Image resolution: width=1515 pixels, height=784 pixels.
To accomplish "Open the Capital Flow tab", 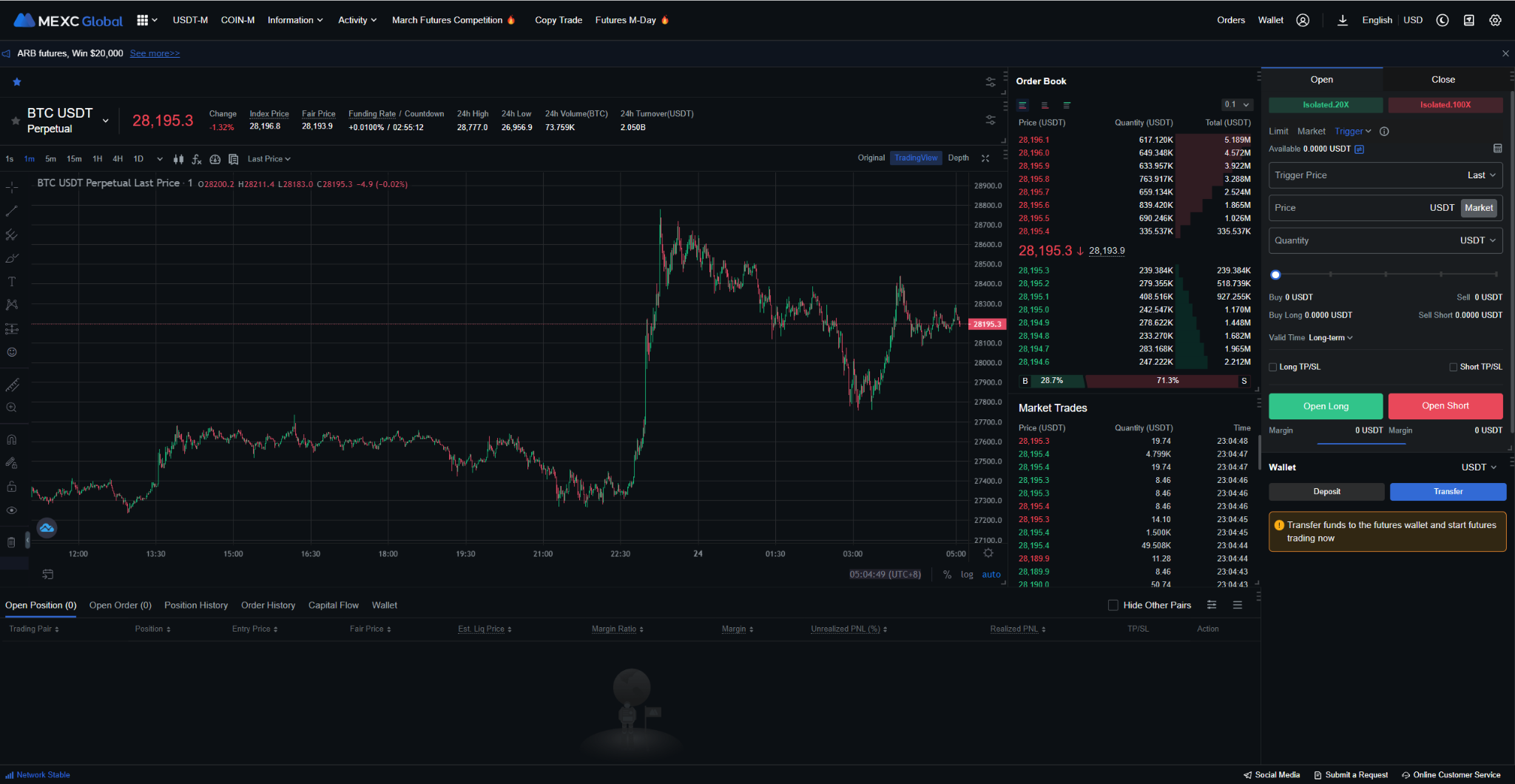I will click(334, 605).
